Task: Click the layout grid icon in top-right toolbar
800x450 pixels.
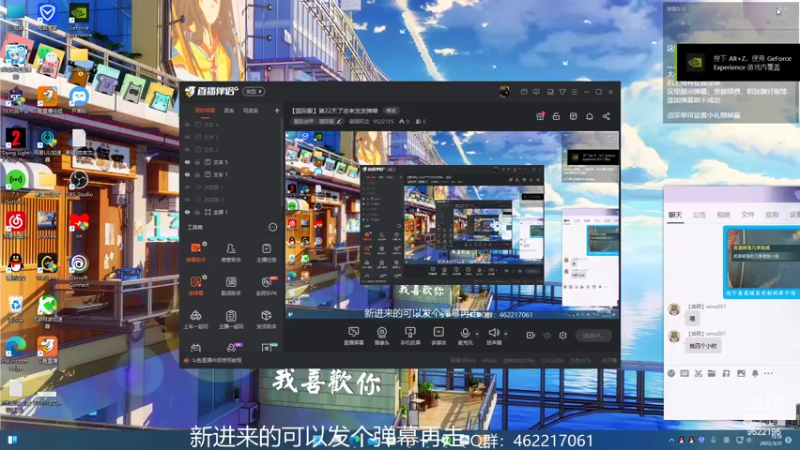Action: coord(573,116)
